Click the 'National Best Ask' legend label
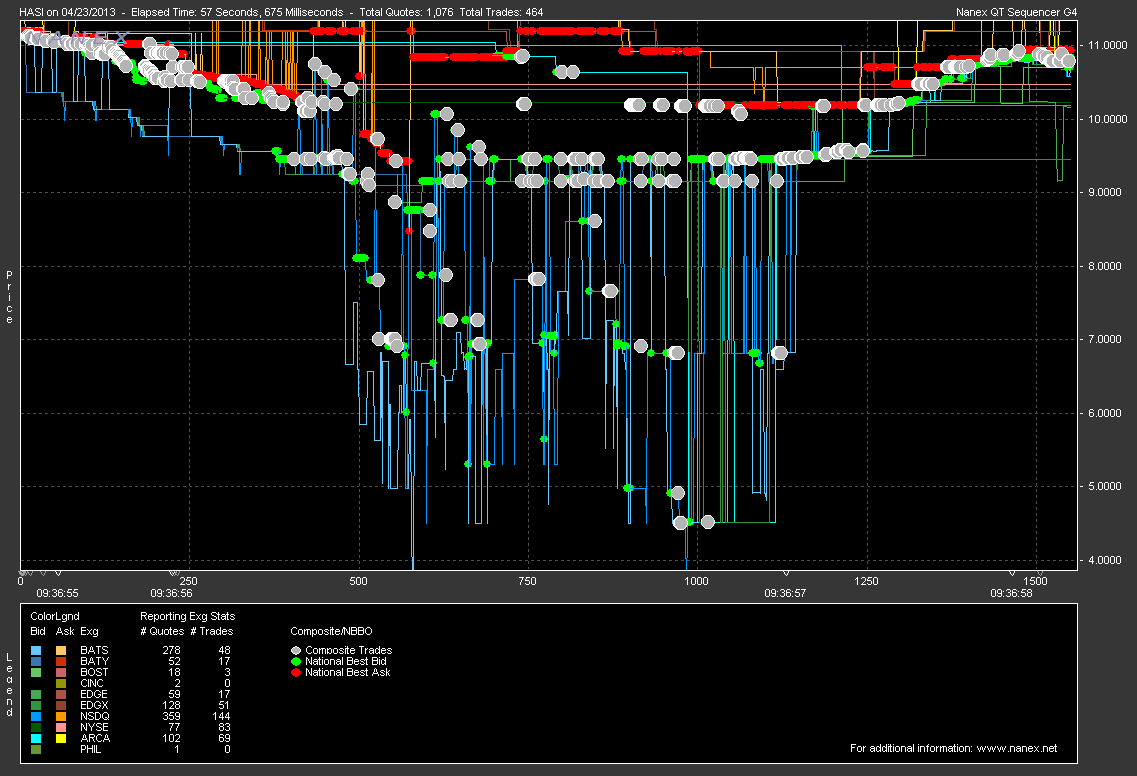This screenshot has width=1137, height=776. (347, 672)
